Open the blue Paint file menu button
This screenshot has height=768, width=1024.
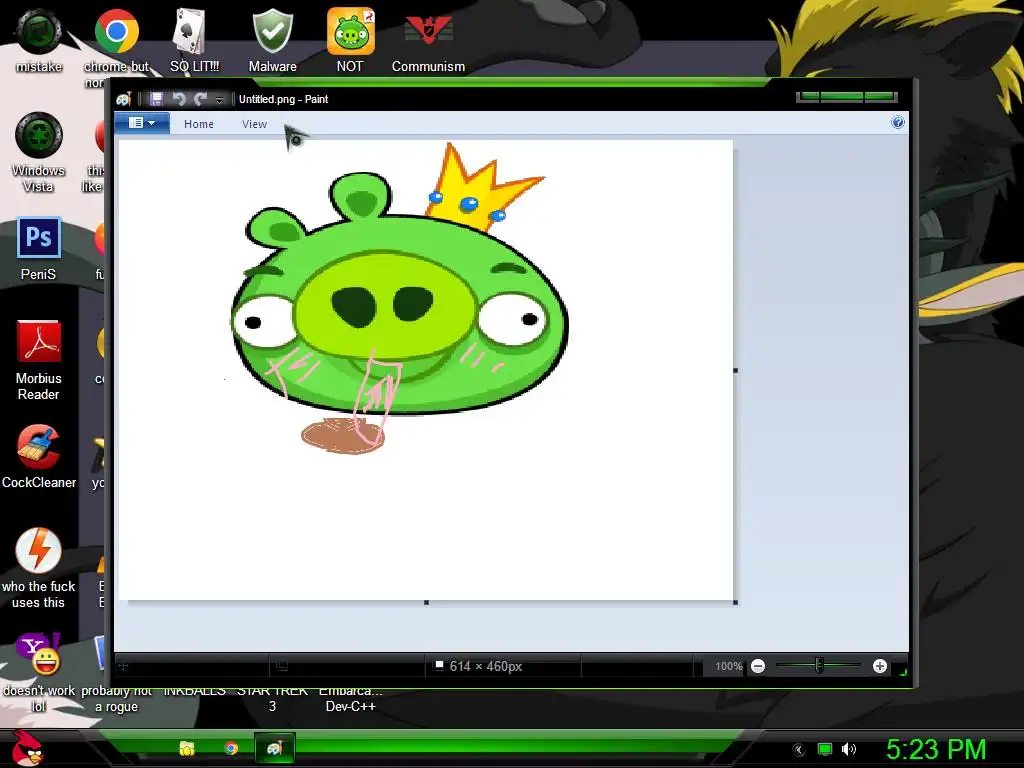tap(142, 123)
